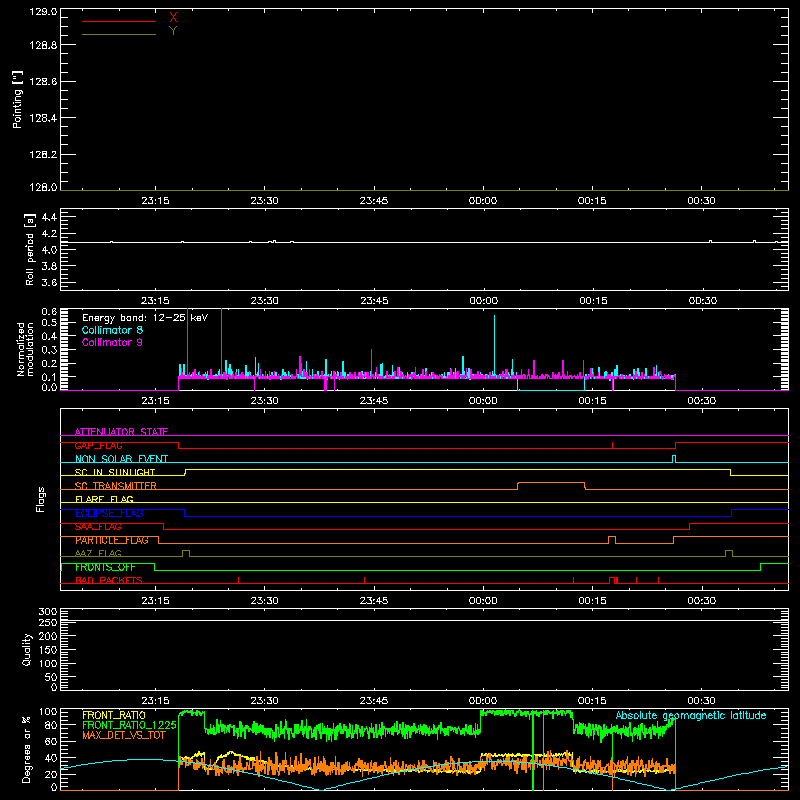Click 00:00 under the Flags plot
Screen dimensions: 800x800
pyautogui.click(x=483, y=601)
